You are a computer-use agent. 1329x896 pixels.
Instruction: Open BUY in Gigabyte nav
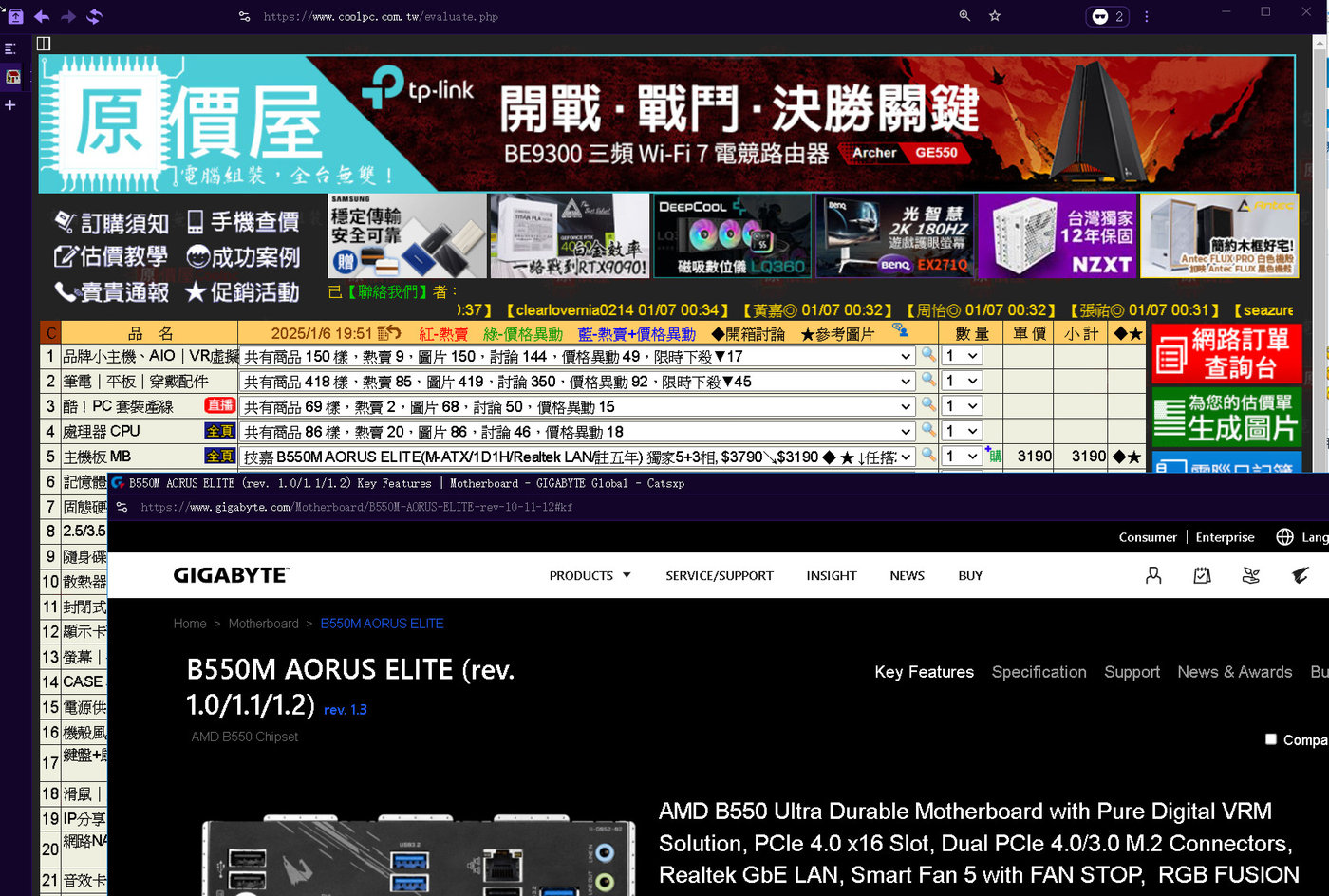(x=970, y=575)
